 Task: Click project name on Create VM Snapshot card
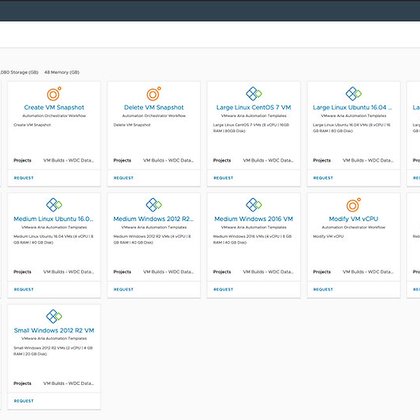pyautogui.click(x=68, y=160)
